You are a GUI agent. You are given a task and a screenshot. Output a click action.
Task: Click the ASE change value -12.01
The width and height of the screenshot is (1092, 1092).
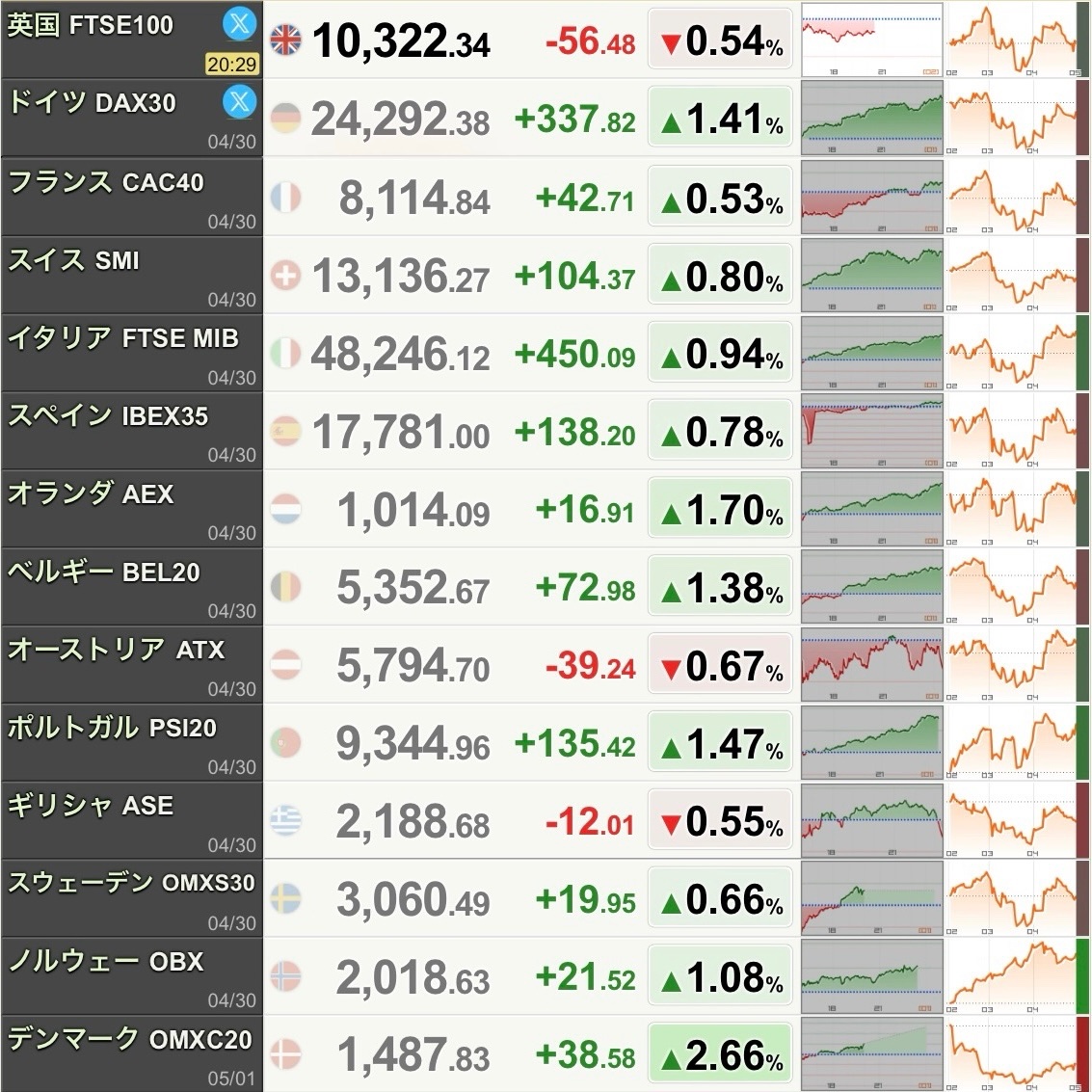click(x=591, y=822)
